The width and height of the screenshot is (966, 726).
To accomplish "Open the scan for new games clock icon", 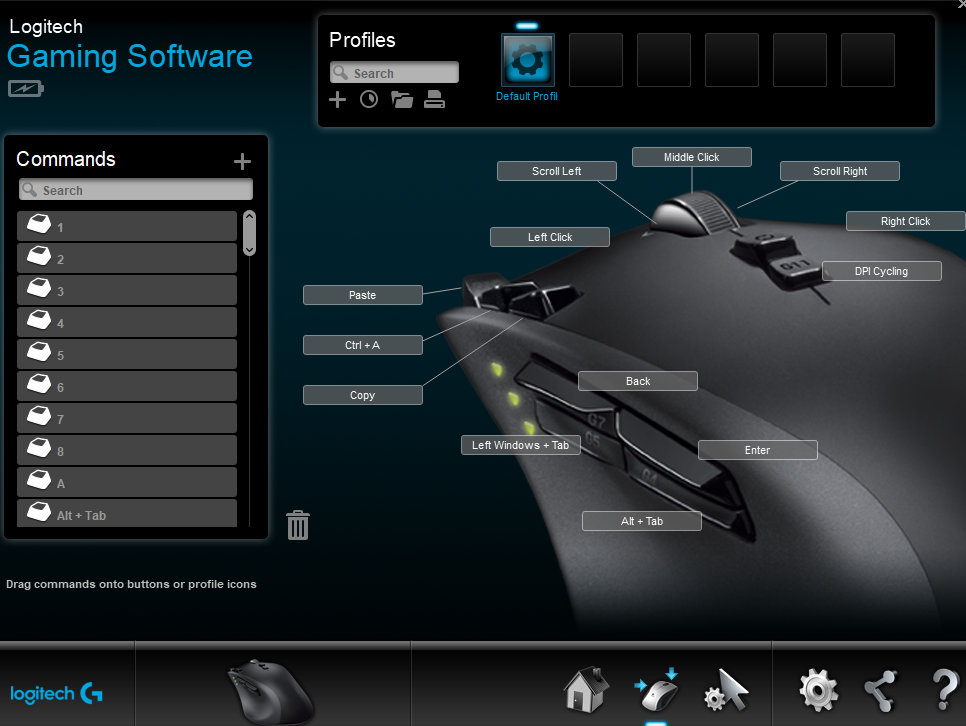I will pyautogui.click(x=368, y=99).
